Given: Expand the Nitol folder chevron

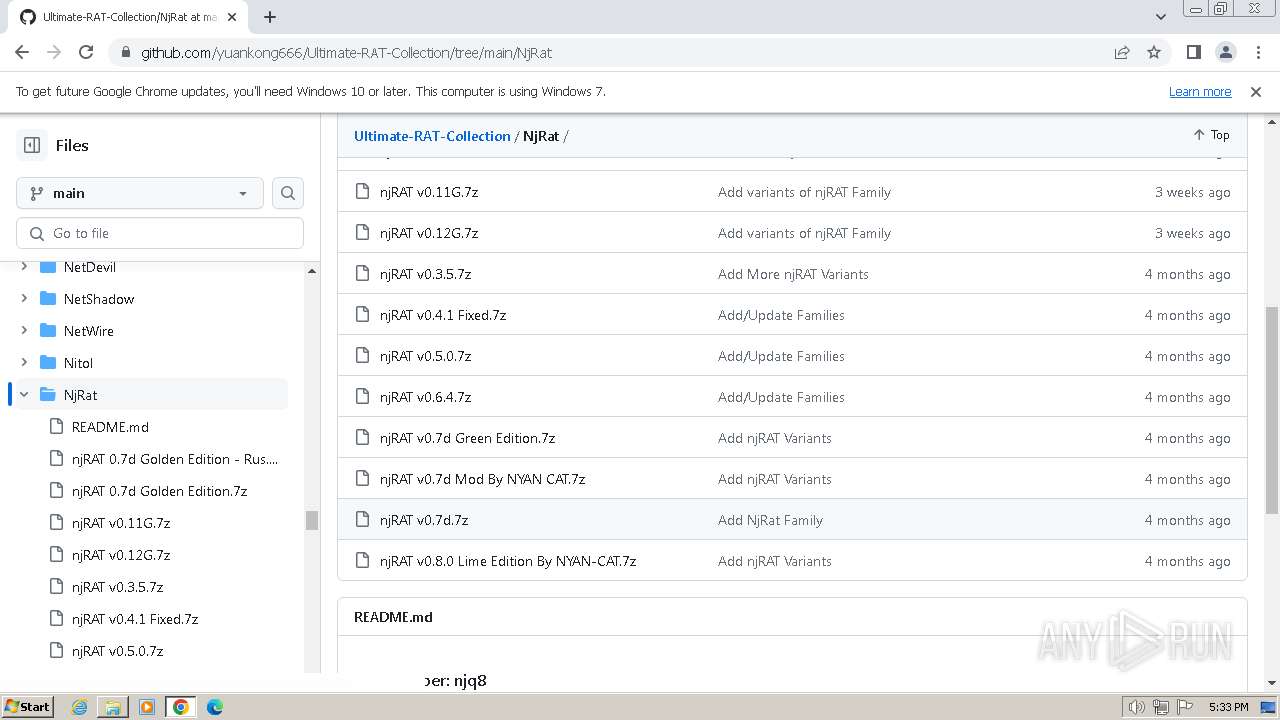Looking at the screenshot, I should pyautogui.click(x=24, y=363).
